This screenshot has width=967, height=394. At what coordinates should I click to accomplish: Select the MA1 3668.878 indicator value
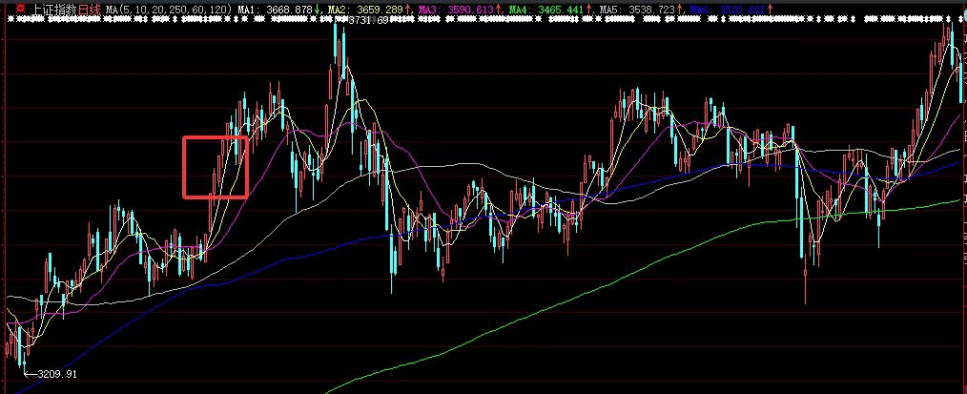(x=275, y=9)
